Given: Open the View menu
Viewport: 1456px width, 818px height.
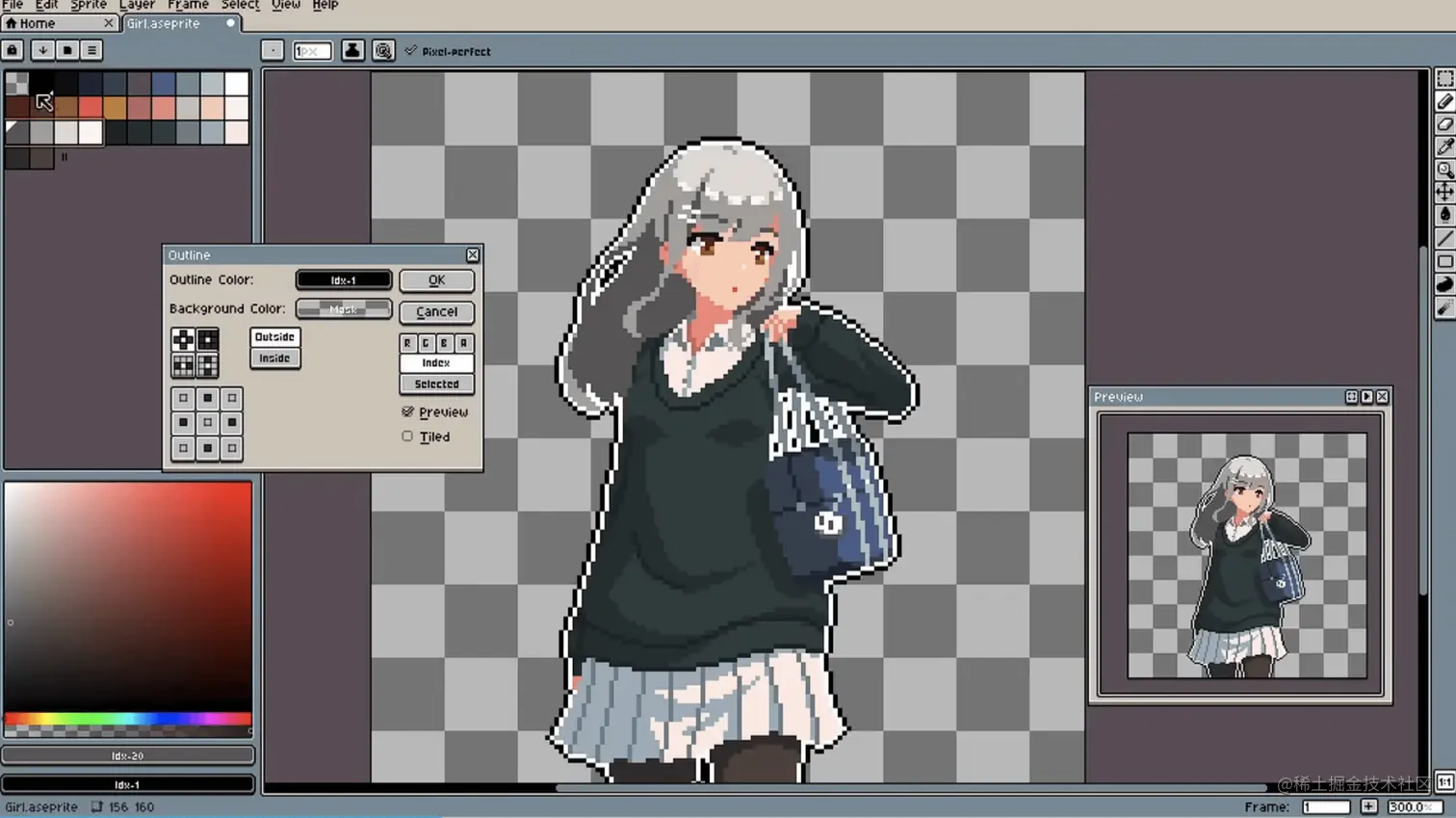Looking at the screenshot, I should 286,5.
